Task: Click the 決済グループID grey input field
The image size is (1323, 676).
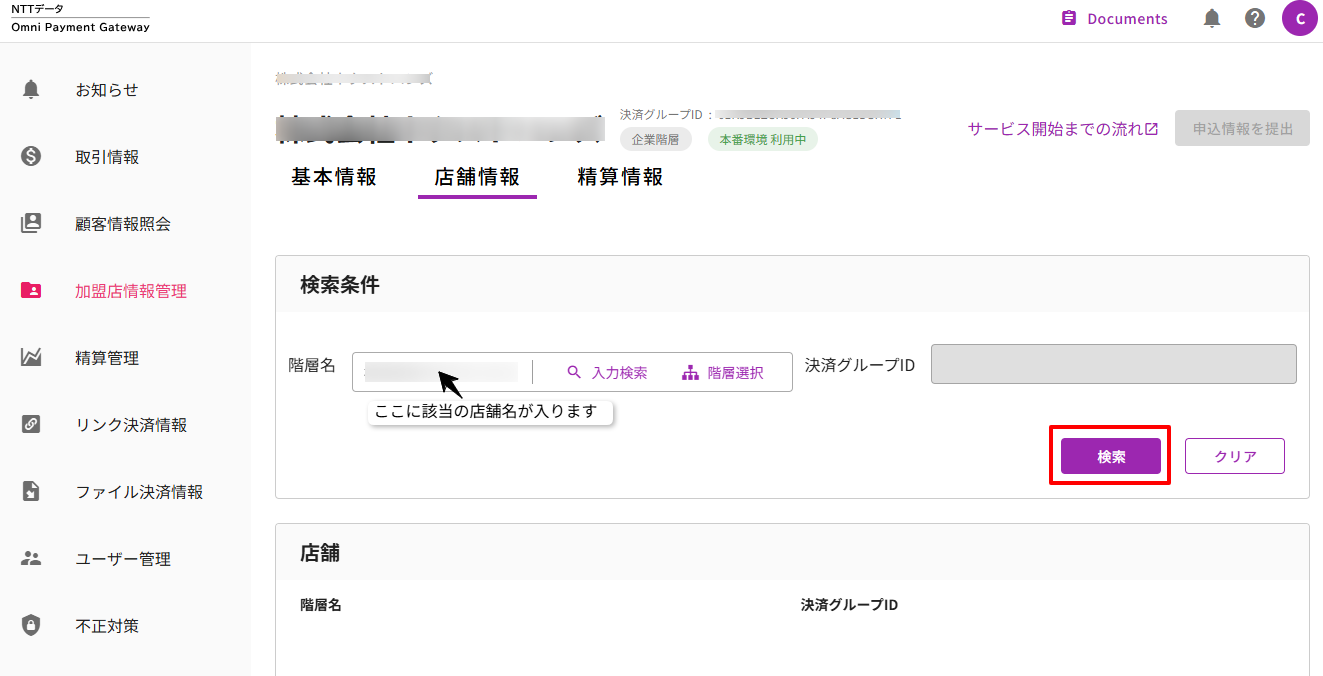Action: (1113, 364)
